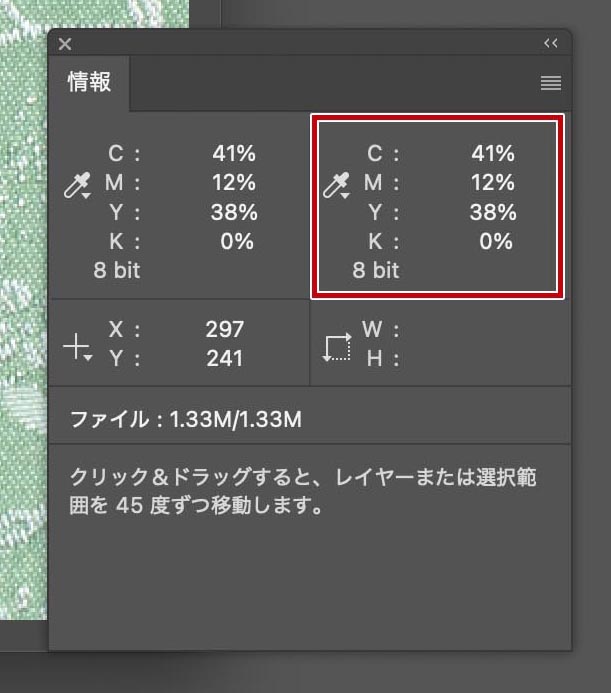Click the selection width/height transform icon
The image size is (611, 693).
(337, 346)
